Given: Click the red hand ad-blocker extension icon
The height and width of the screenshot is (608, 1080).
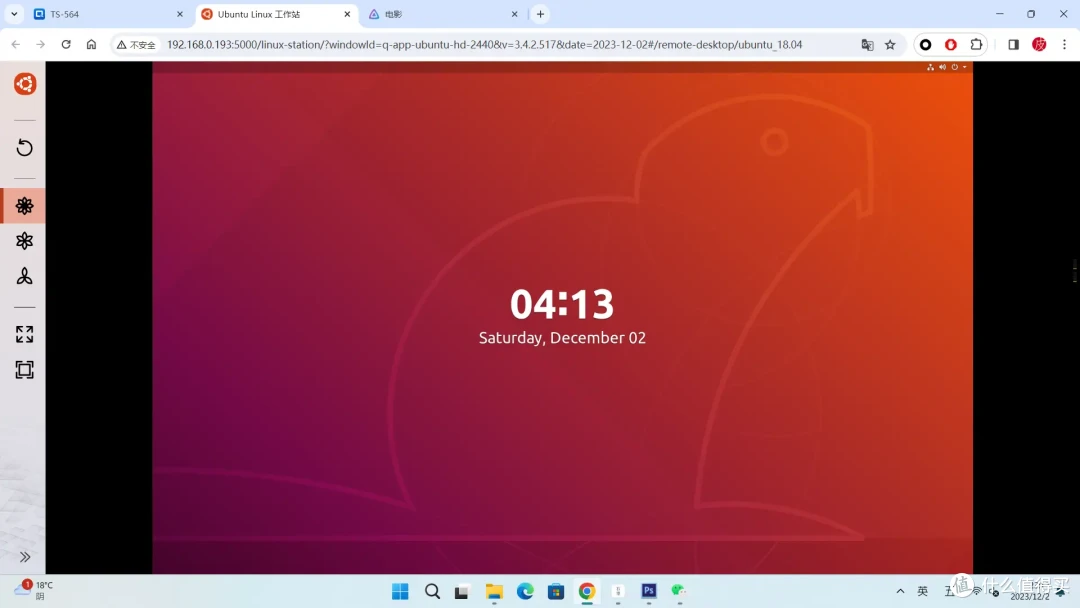Looking at the screenshot, I should click(x=951, y=45).
